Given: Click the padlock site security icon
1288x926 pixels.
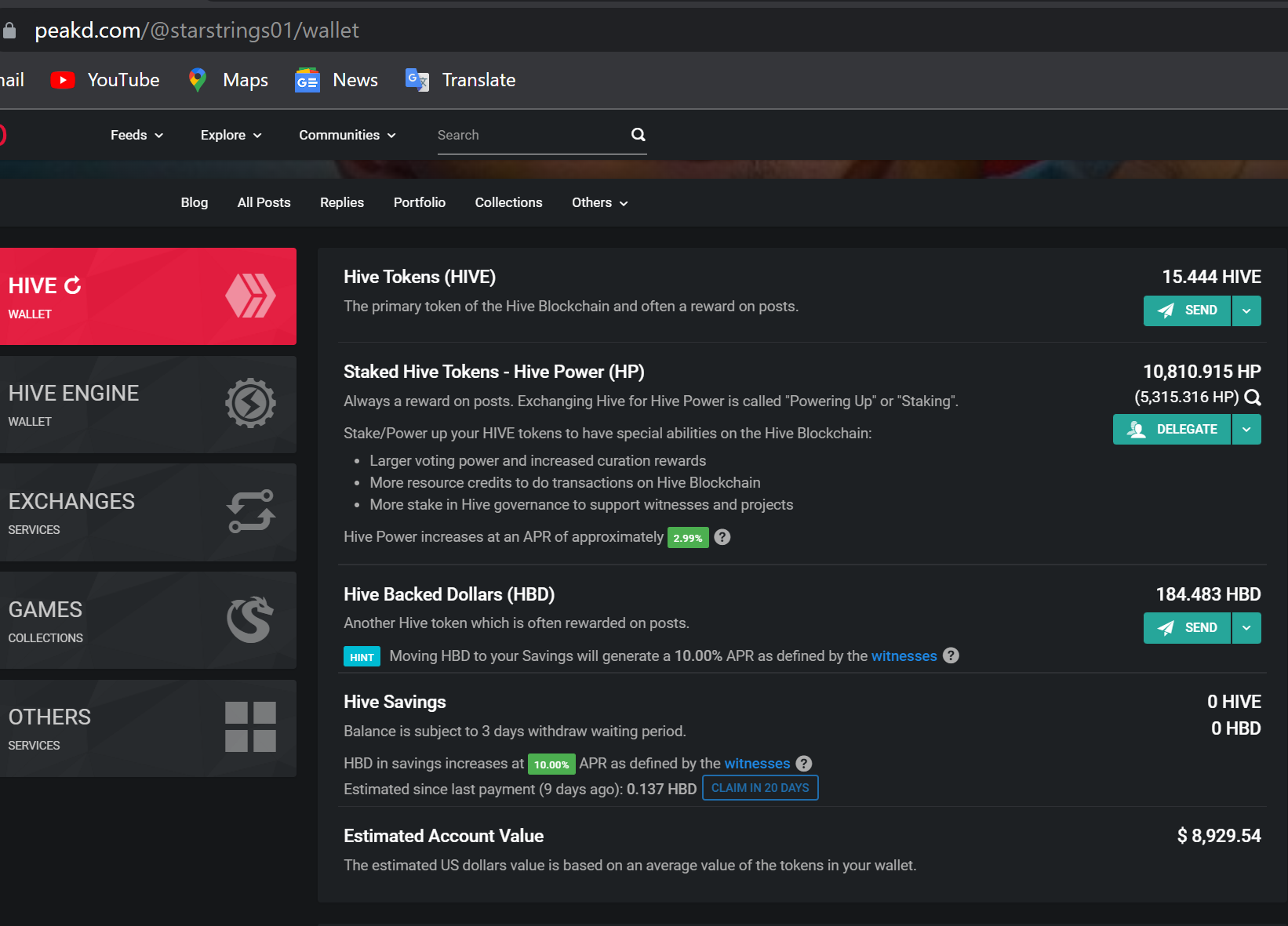Looking at the screenshot, I should click(9, 31).
